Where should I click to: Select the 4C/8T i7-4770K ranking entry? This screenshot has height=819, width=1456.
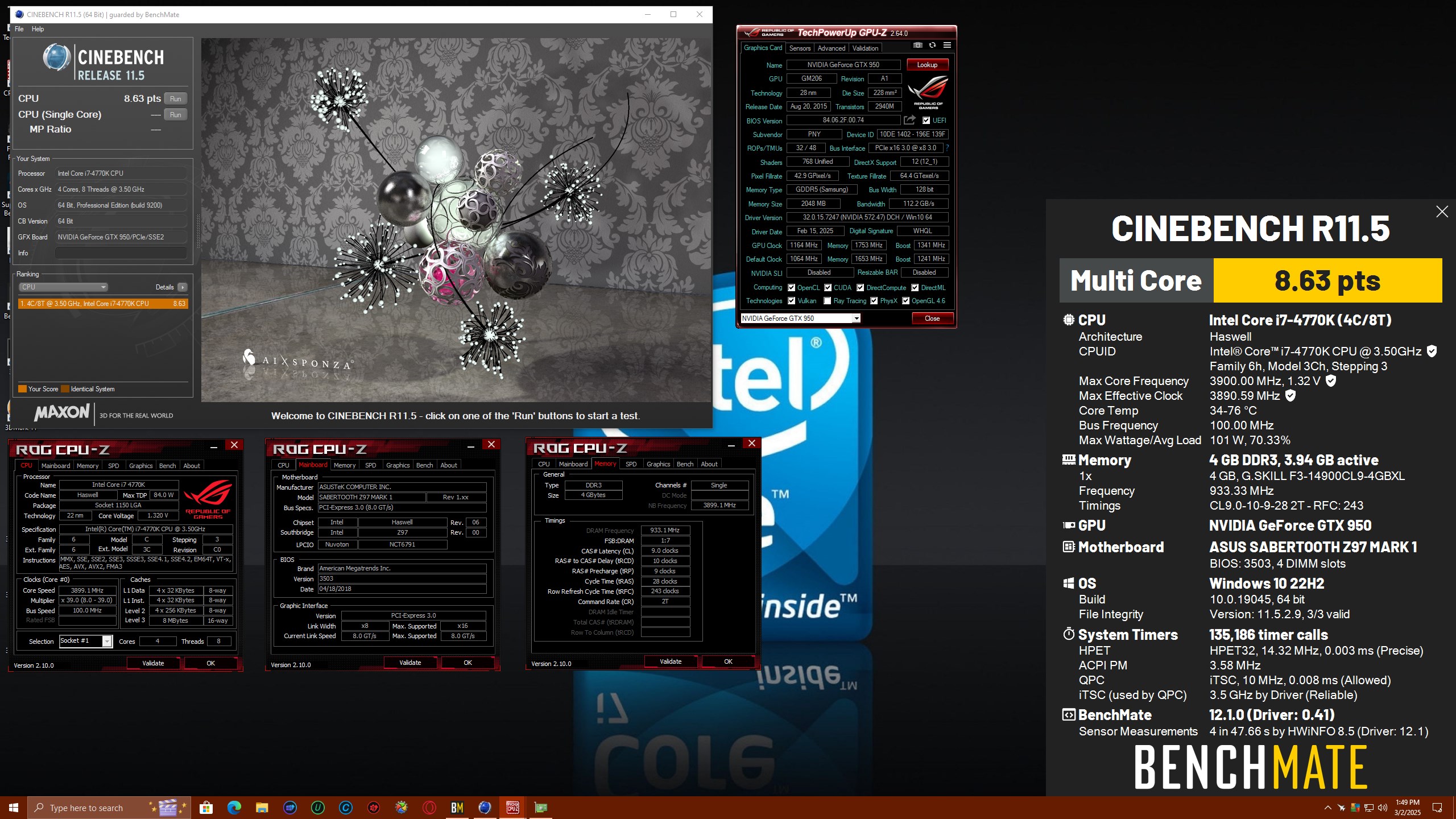pos(103,304)
